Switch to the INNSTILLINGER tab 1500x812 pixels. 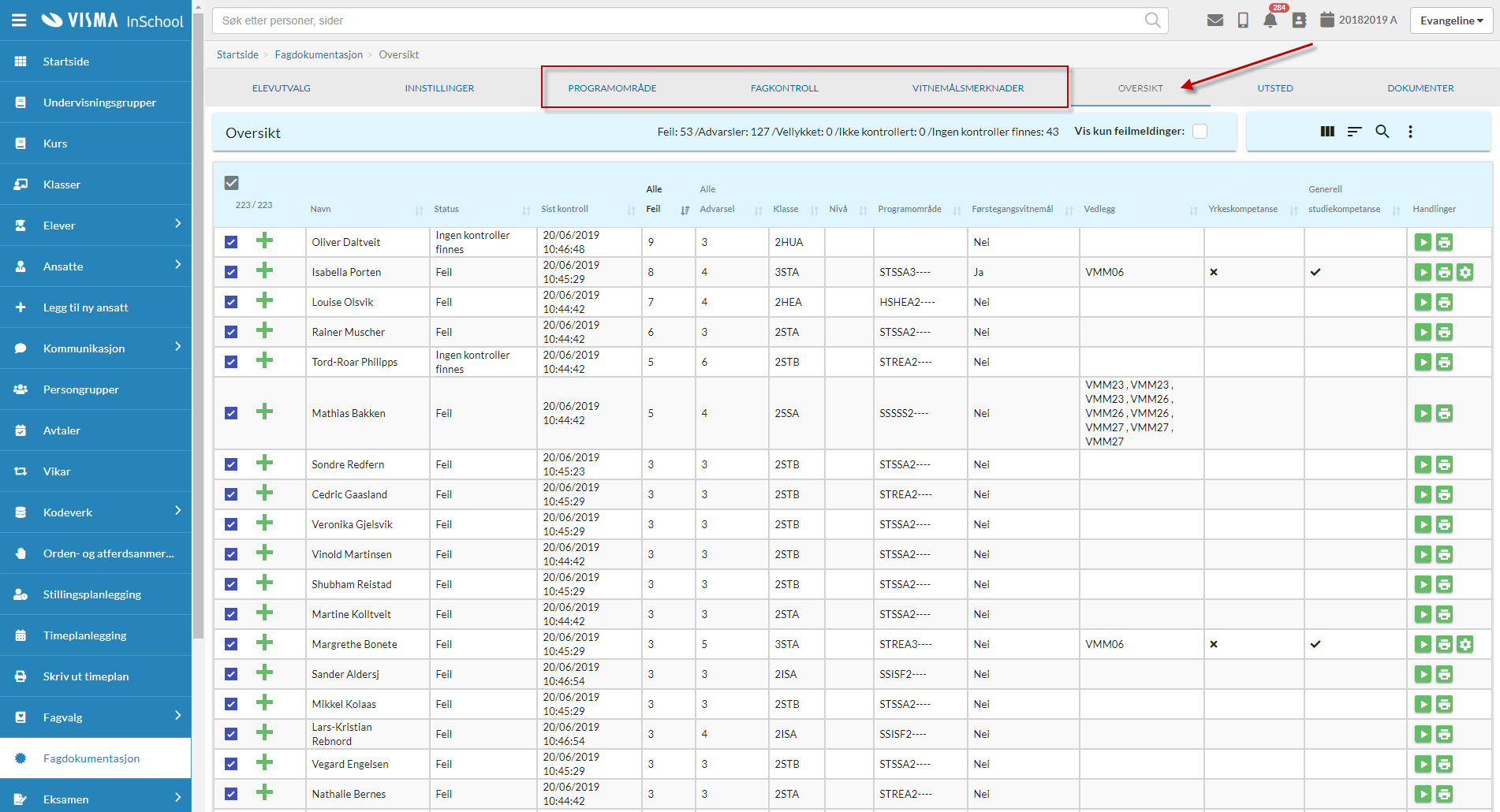pos(439,88)
